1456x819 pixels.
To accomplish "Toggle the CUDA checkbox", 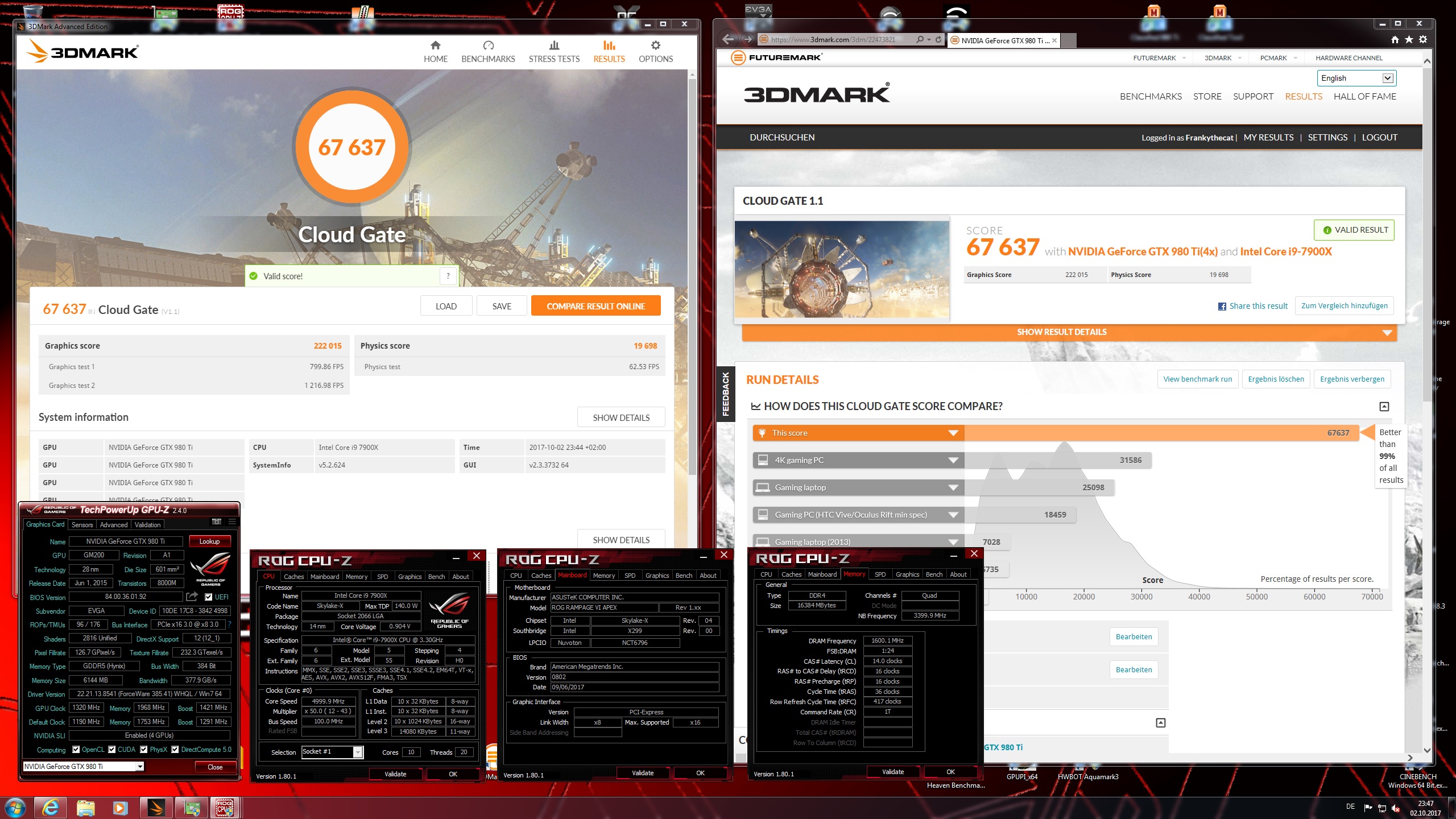I will [112, 750].
